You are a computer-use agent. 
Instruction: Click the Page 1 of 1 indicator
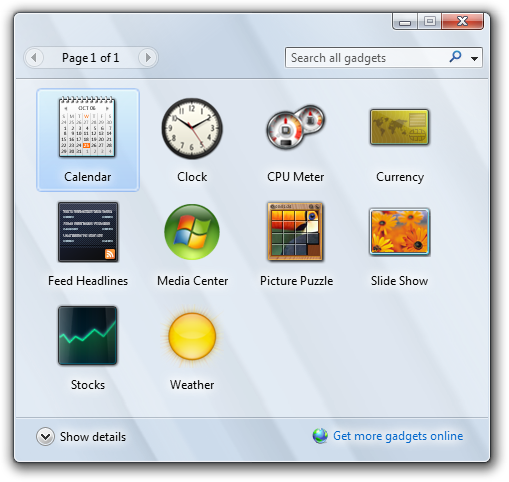pos(90,58)
